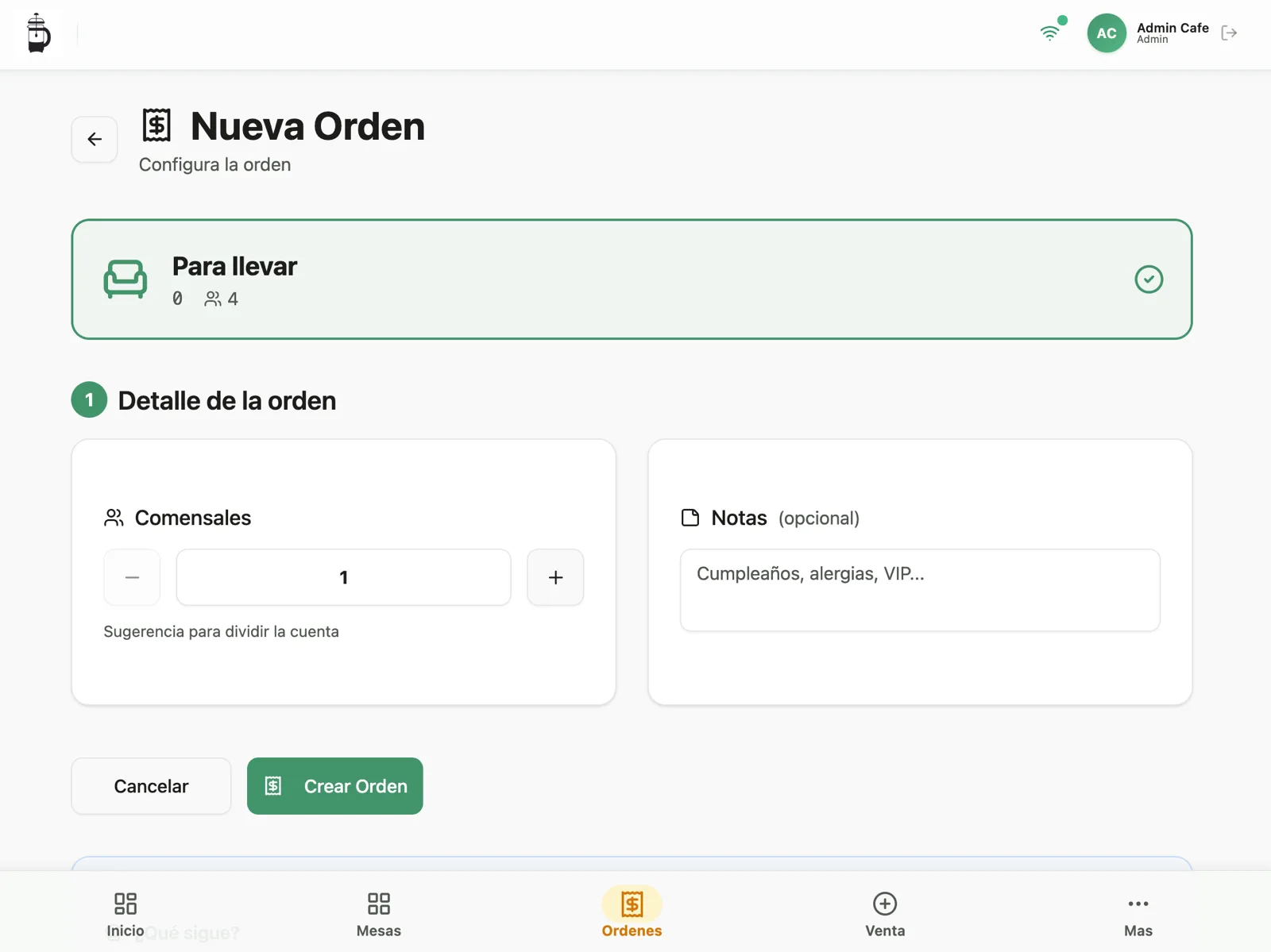
Task: Open the Inicio tab
Action: [126, 914]
